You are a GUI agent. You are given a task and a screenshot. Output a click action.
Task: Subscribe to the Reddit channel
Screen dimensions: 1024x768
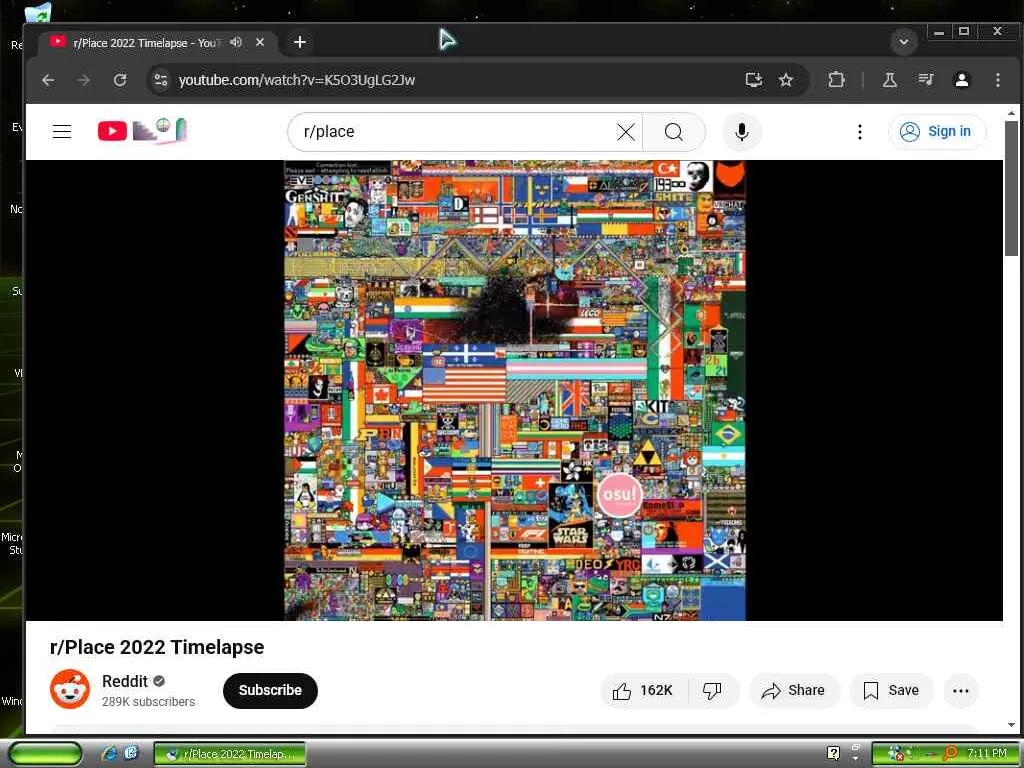[x=270, y=690]
